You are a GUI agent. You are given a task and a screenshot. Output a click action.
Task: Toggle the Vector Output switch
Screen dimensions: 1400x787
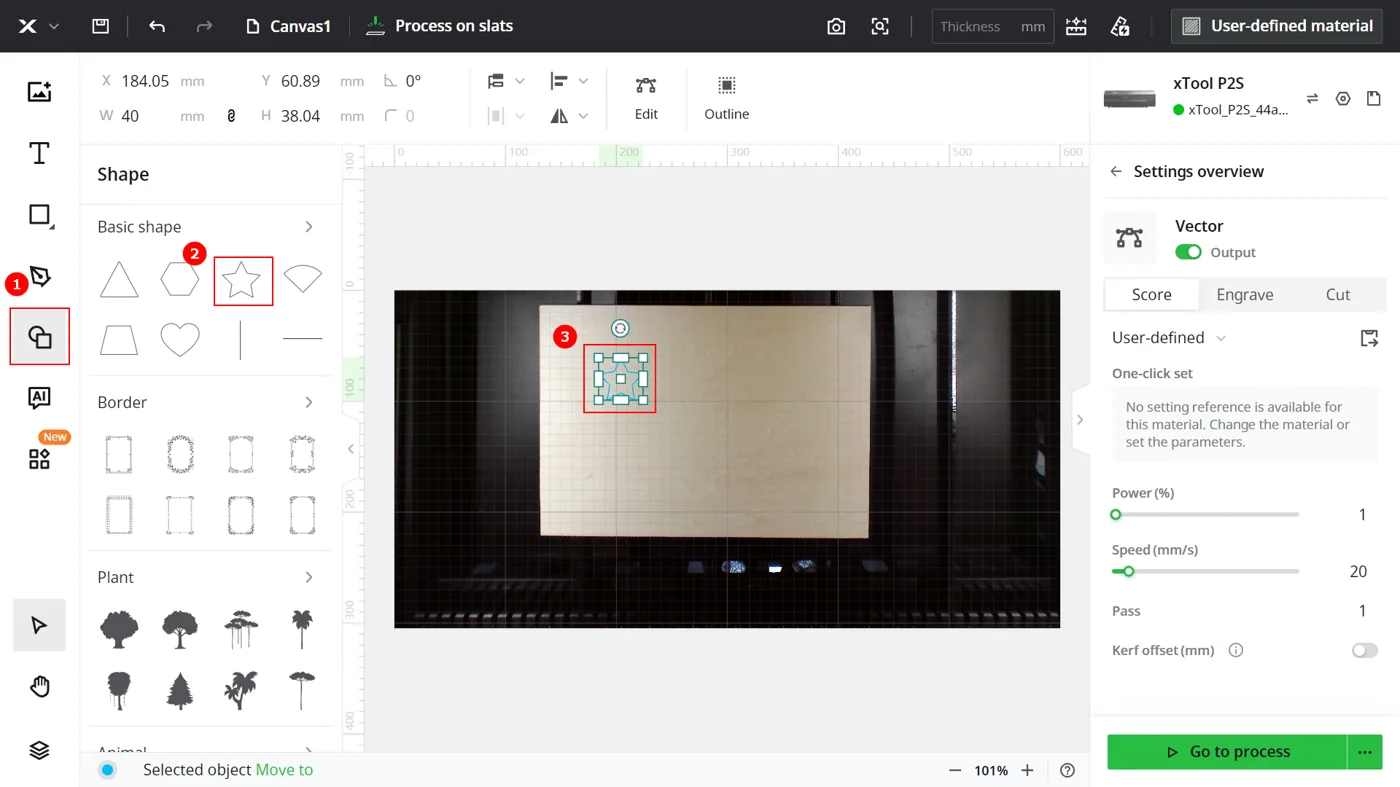(x=1188, y=252)
